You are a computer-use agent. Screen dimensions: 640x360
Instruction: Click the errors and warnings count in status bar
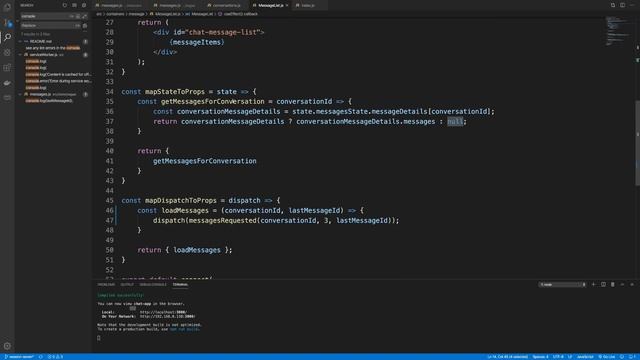pyautogui.click(x=56, y=357)
